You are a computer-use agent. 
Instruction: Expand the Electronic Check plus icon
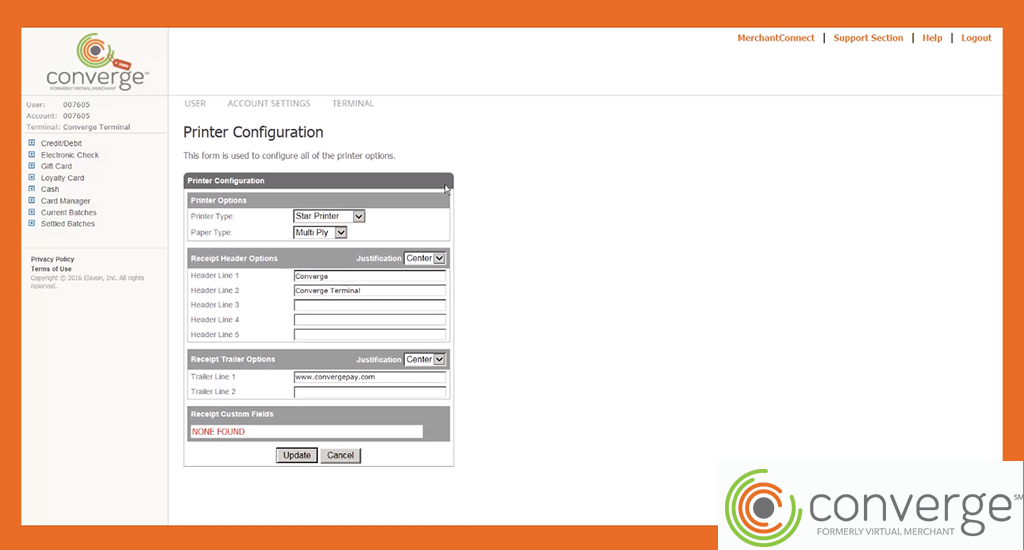coord(32,155)
